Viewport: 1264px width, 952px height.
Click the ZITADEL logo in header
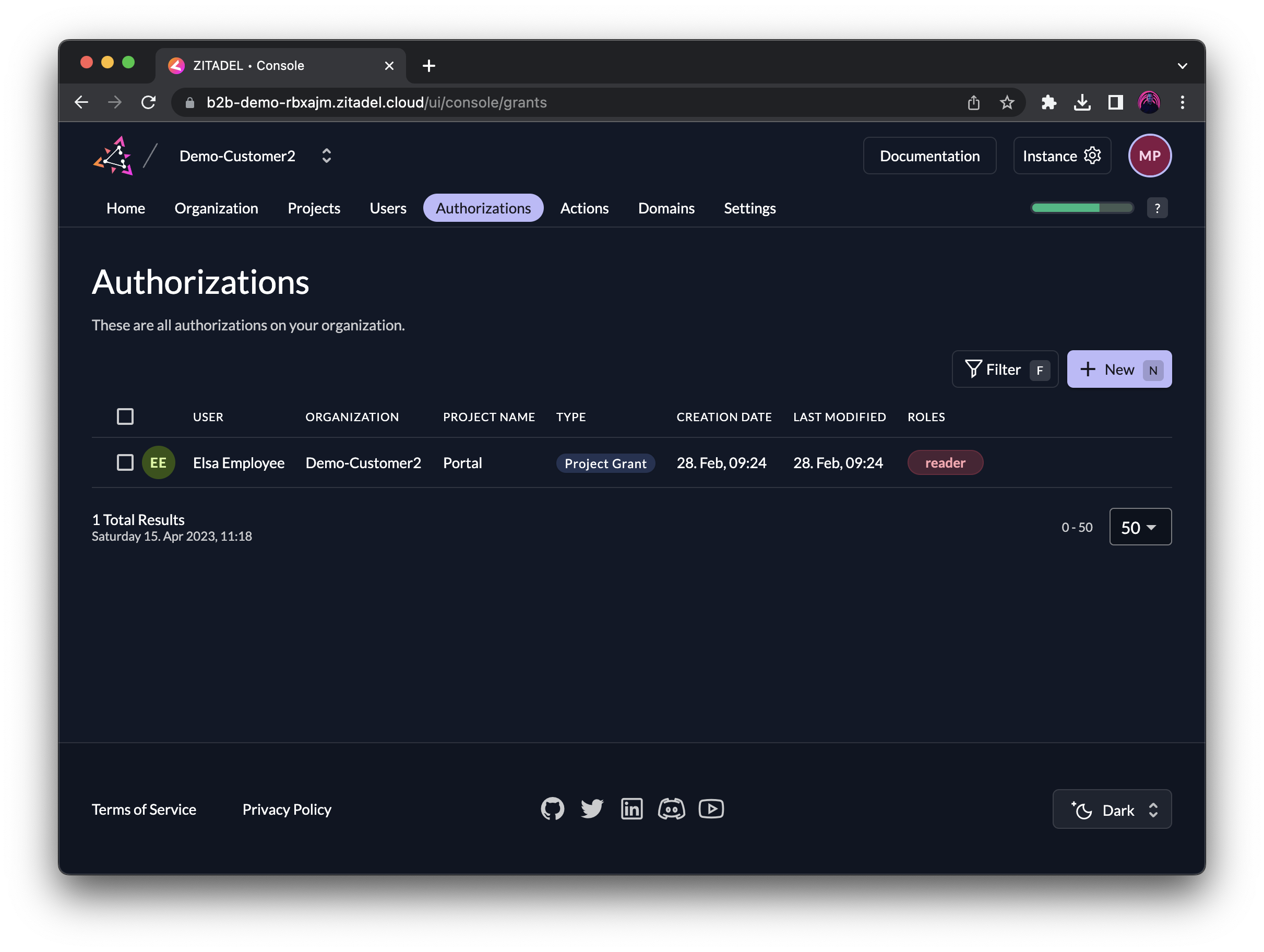(113, 156)
